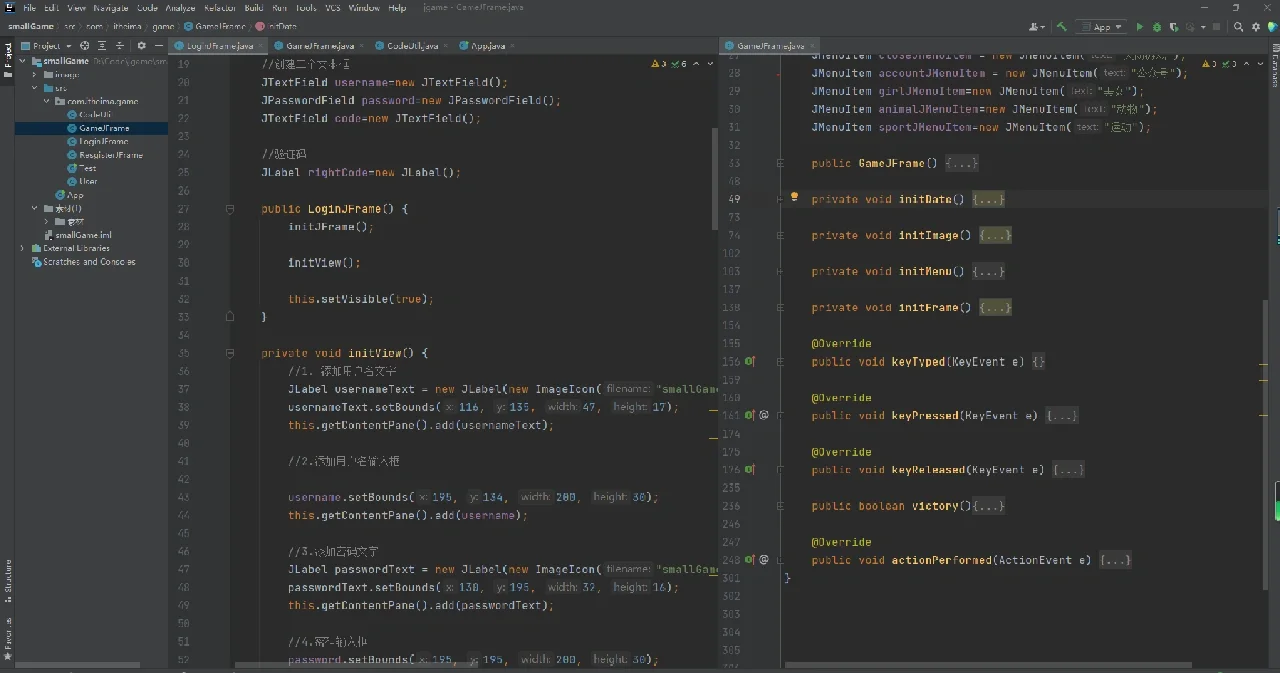Build project with the hammer icon
Viewport: 1280px width, 673px height.
[x=1062, y=27]
